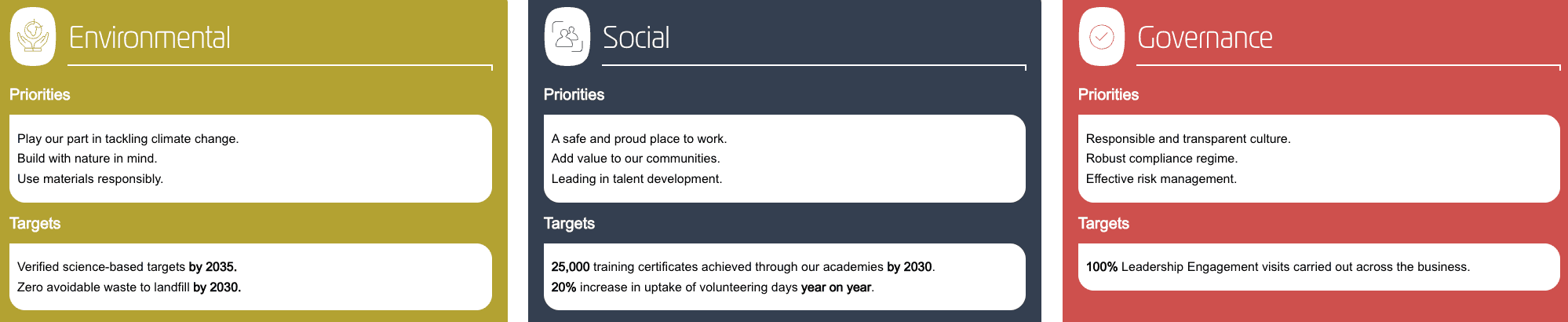Click 'Build with nature in mind' text

point(87,158)
